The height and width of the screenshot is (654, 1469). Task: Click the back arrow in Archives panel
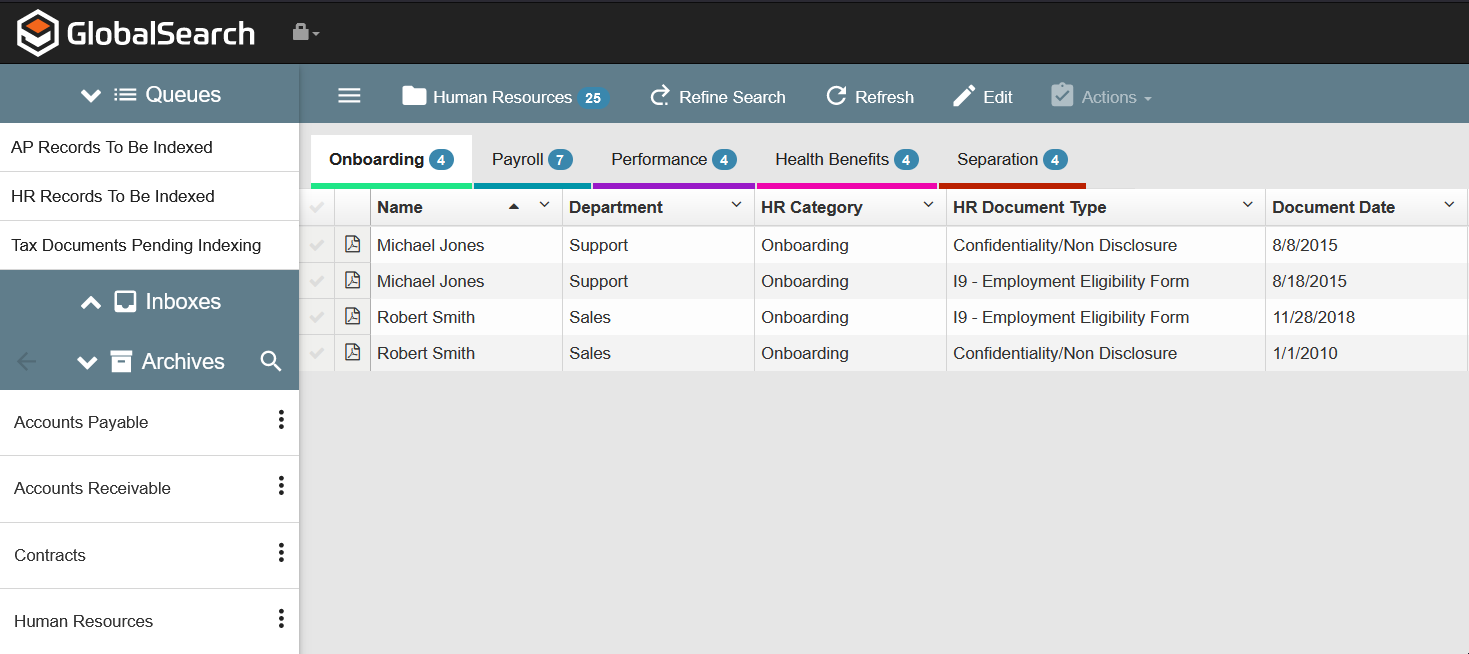pyautogui.click(x=27, y=361)
